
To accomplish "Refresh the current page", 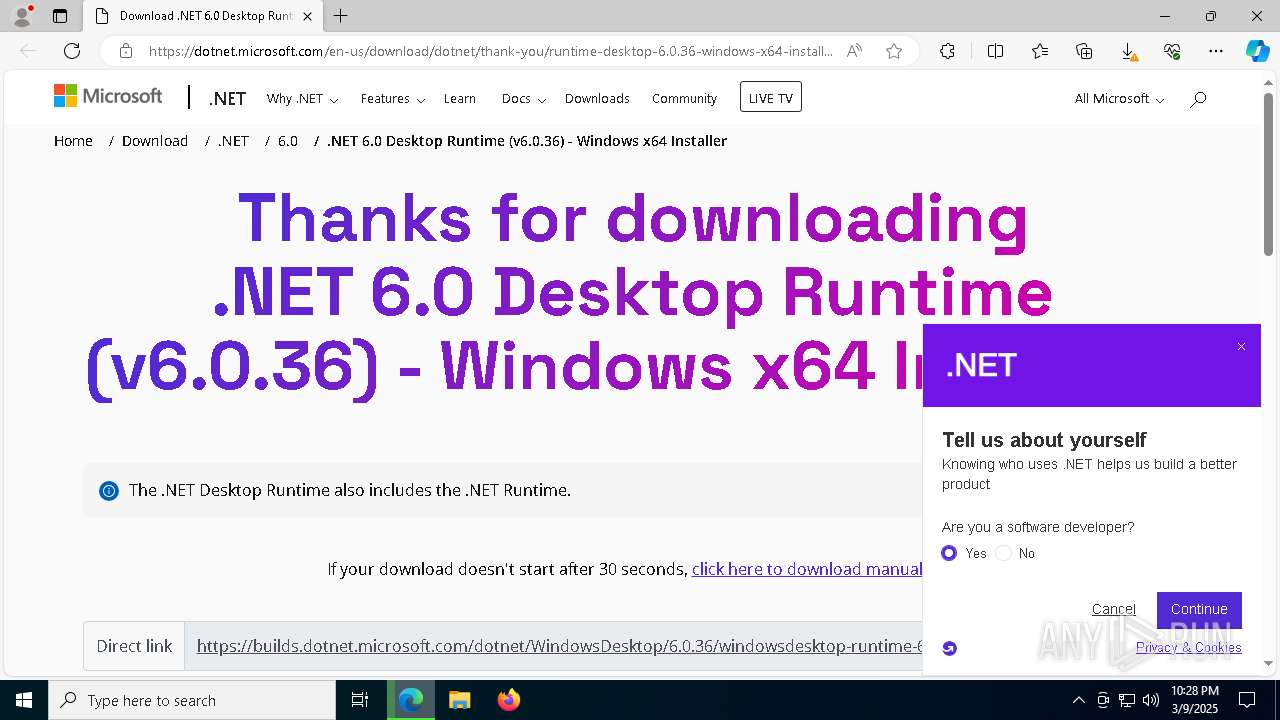I will pyautogui.click(x=72, y=51).
